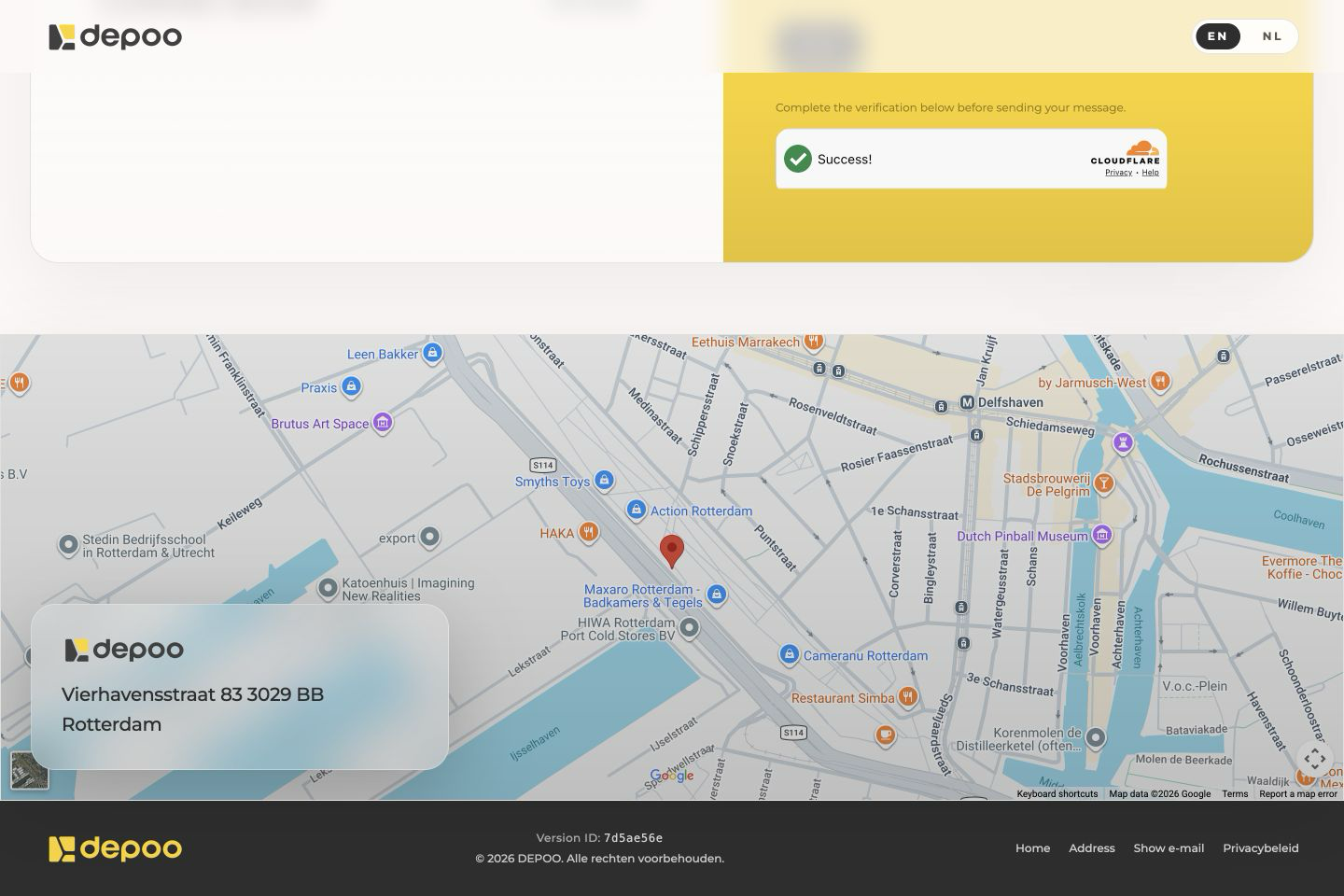Click the Restaurant Simba marker icon

click(x=907, y=697)
